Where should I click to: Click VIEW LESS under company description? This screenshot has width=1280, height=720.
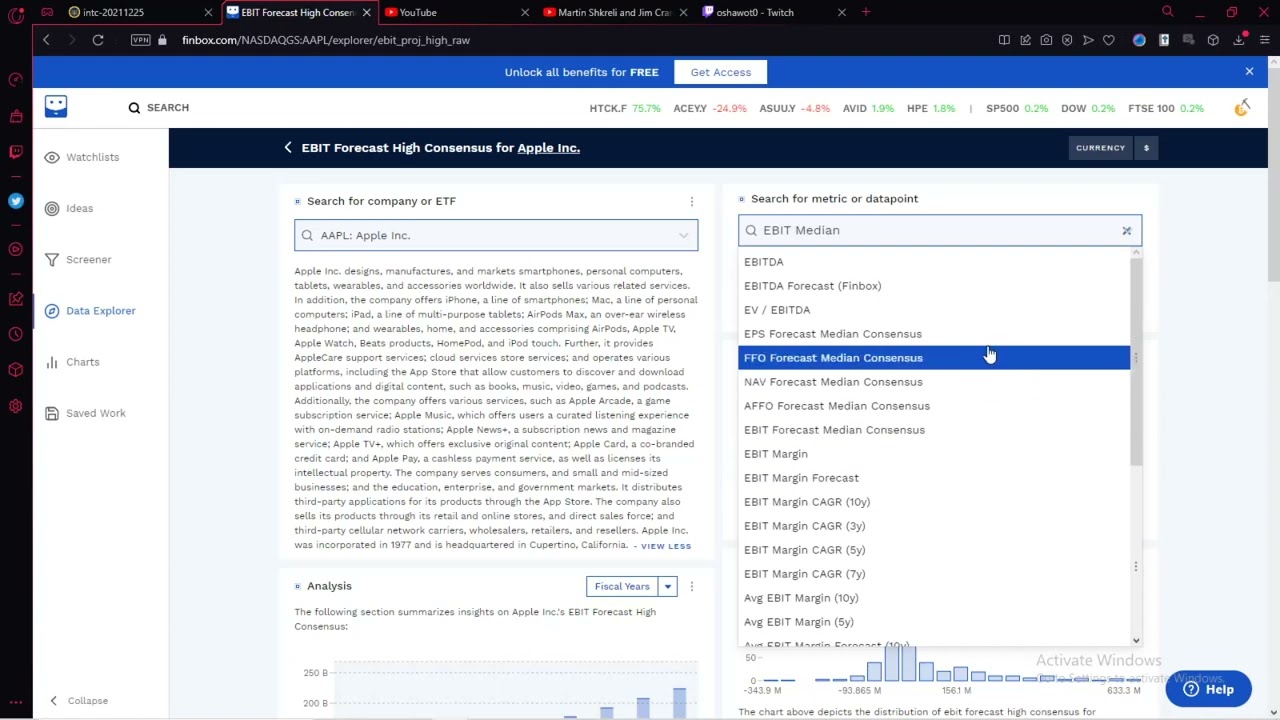(x=666, y=546)
